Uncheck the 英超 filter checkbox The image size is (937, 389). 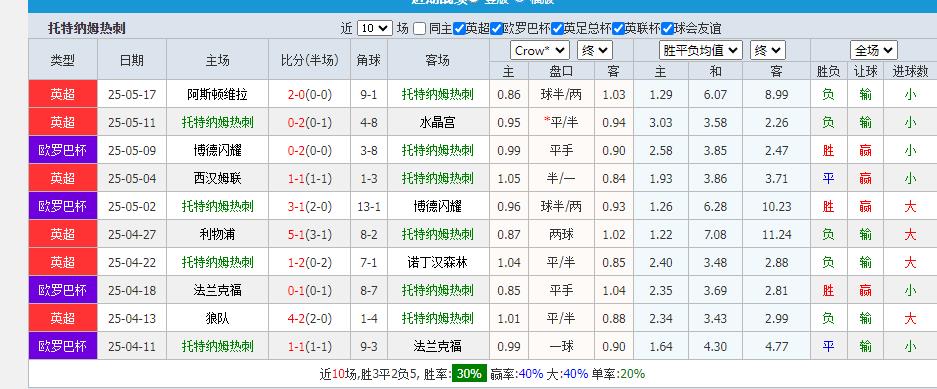(459, 28)
